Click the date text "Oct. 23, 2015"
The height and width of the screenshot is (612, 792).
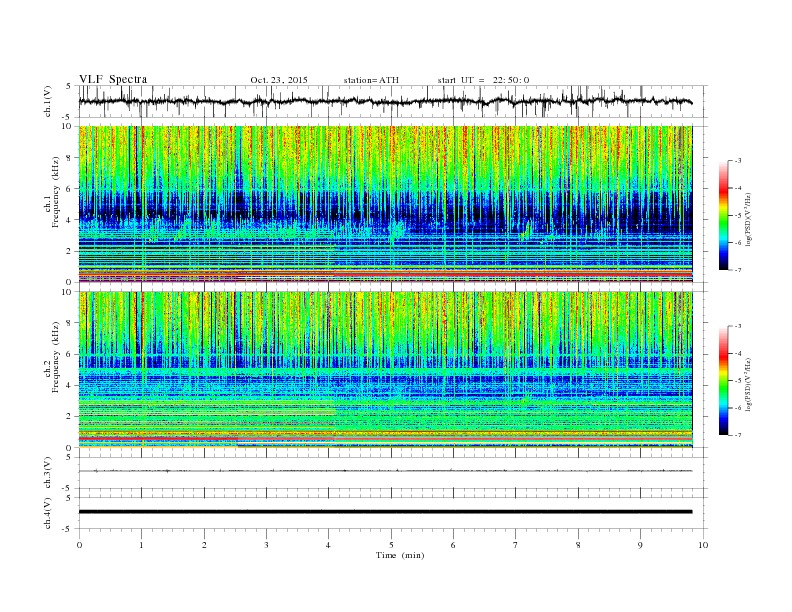pyautogui.click(x=279, y=80)
